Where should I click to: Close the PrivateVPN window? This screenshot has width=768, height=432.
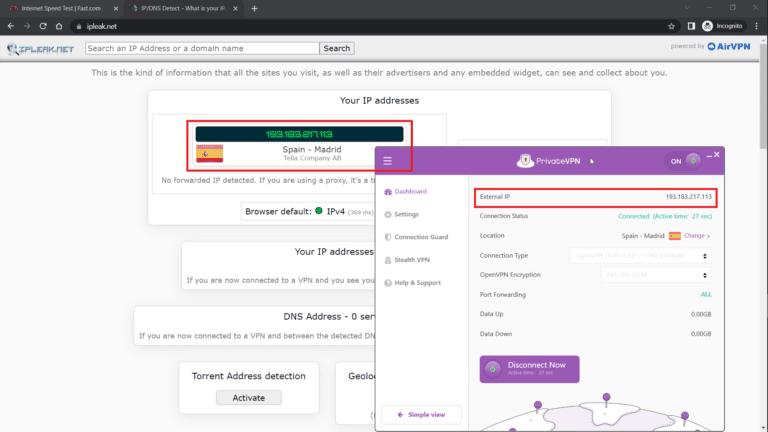click(717, 155)
